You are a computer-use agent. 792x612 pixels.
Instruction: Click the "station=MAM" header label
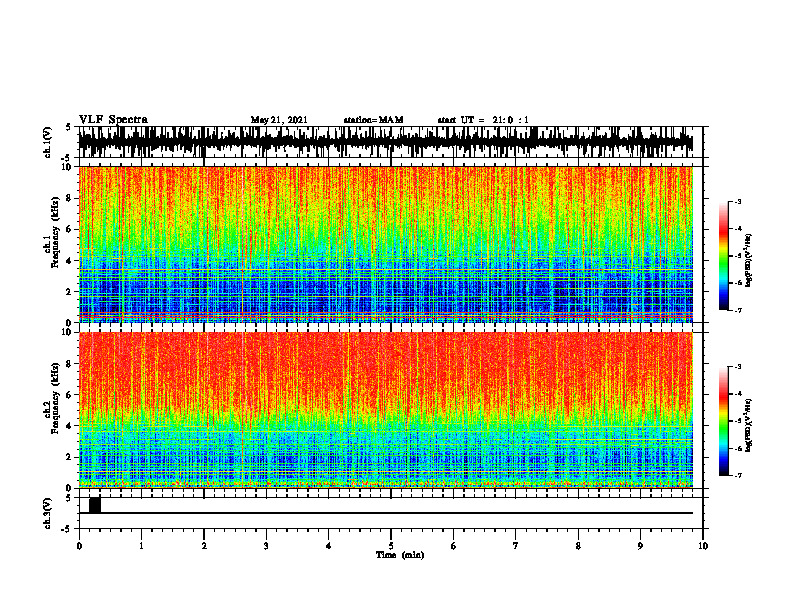pyautogui.click(x=373, y=120)
